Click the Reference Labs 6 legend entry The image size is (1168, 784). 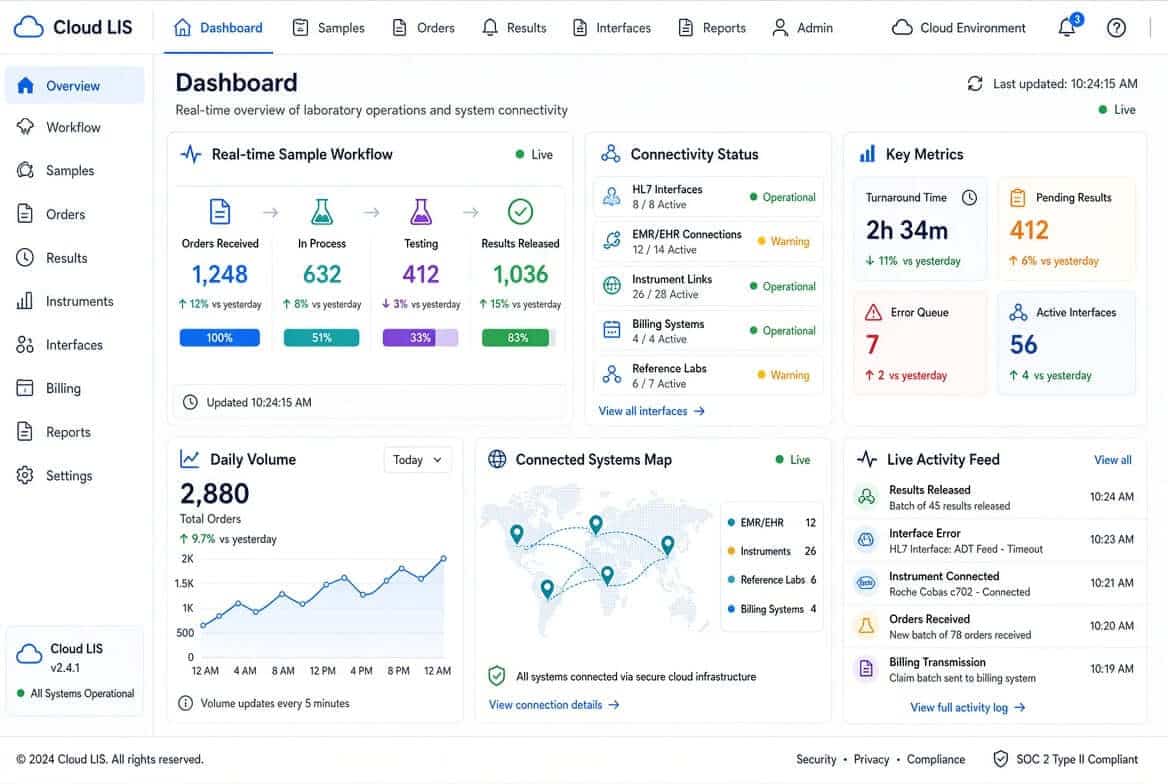tap(772, 580)
